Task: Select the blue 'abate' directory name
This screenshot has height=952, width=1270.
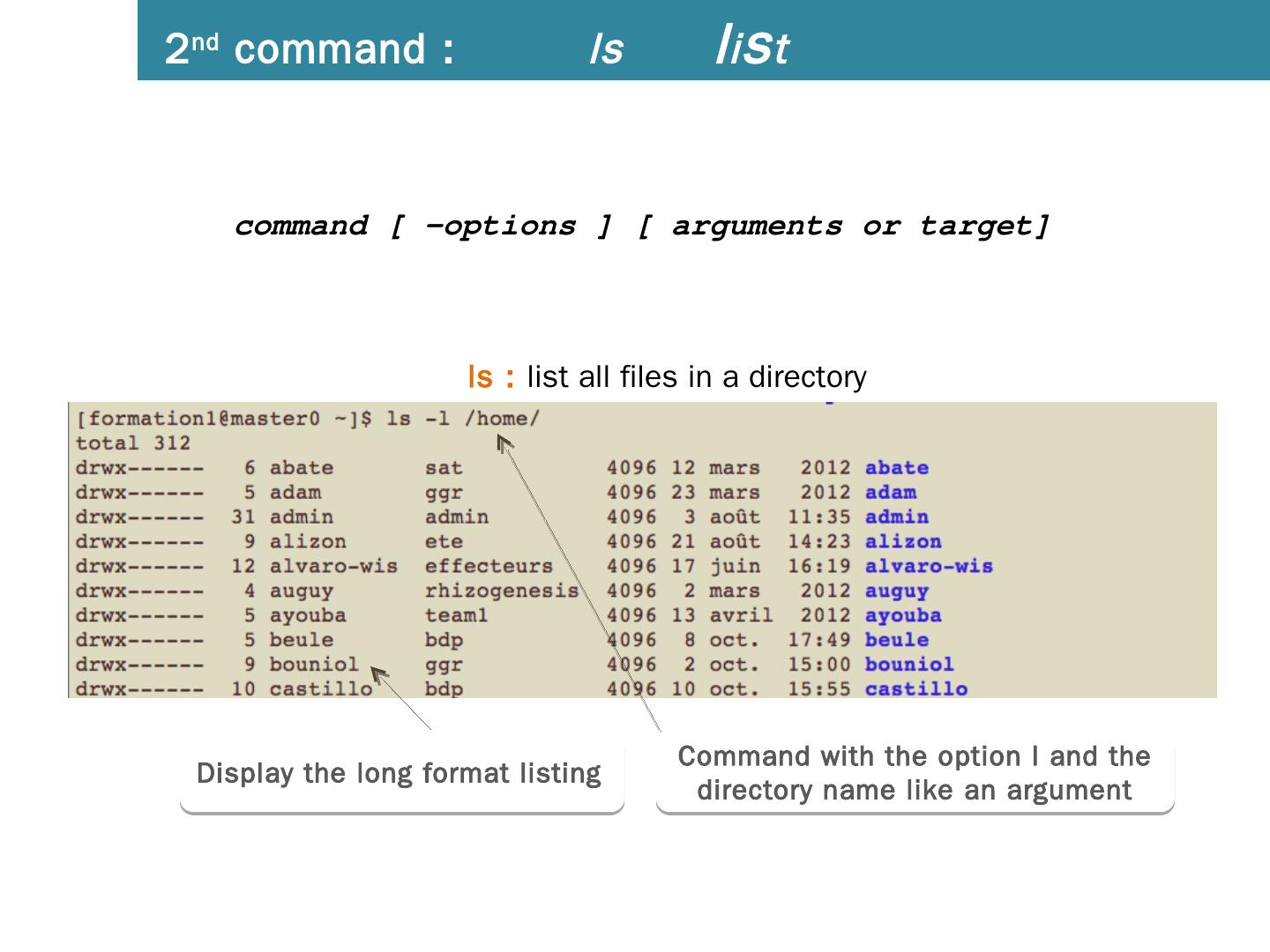Action: 896,468
